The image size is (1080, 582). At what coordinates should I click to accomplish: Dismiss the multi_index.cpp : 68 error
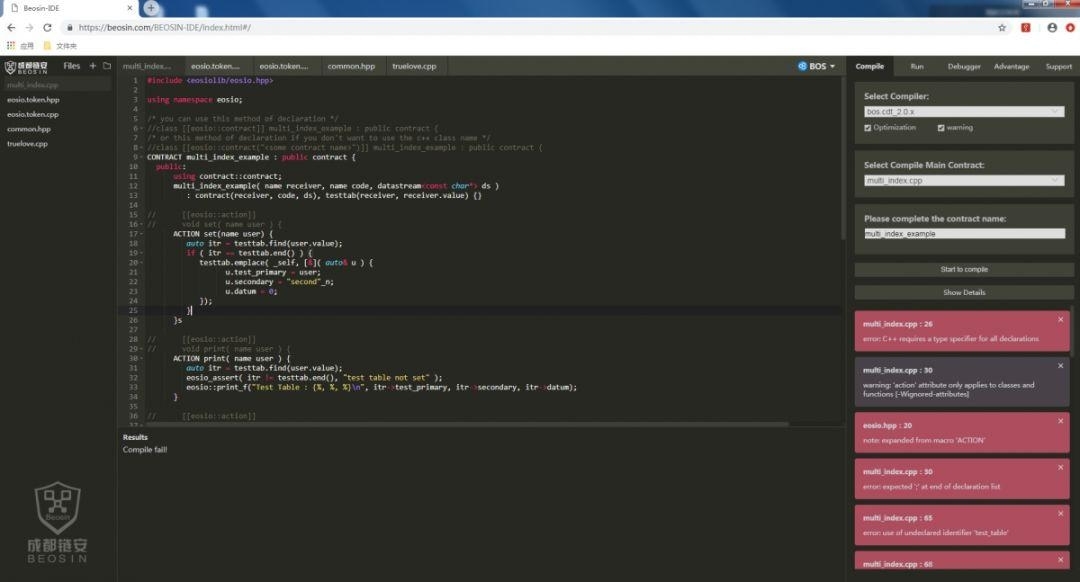coord(1061,559)
